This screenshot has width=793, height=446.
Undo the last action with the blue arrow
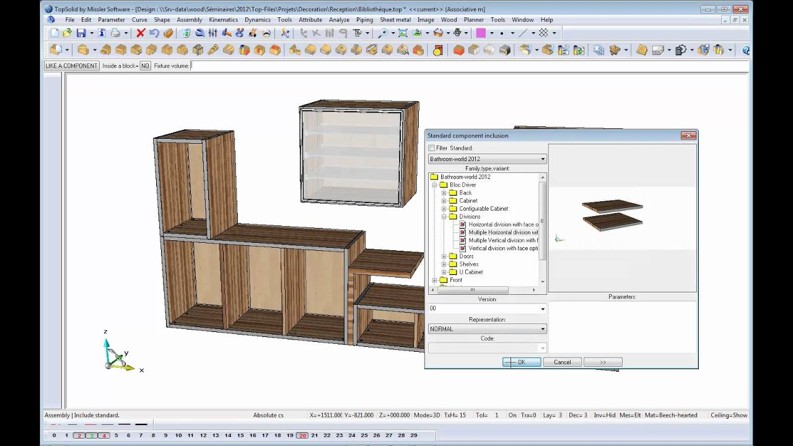(x=154, y=33)
